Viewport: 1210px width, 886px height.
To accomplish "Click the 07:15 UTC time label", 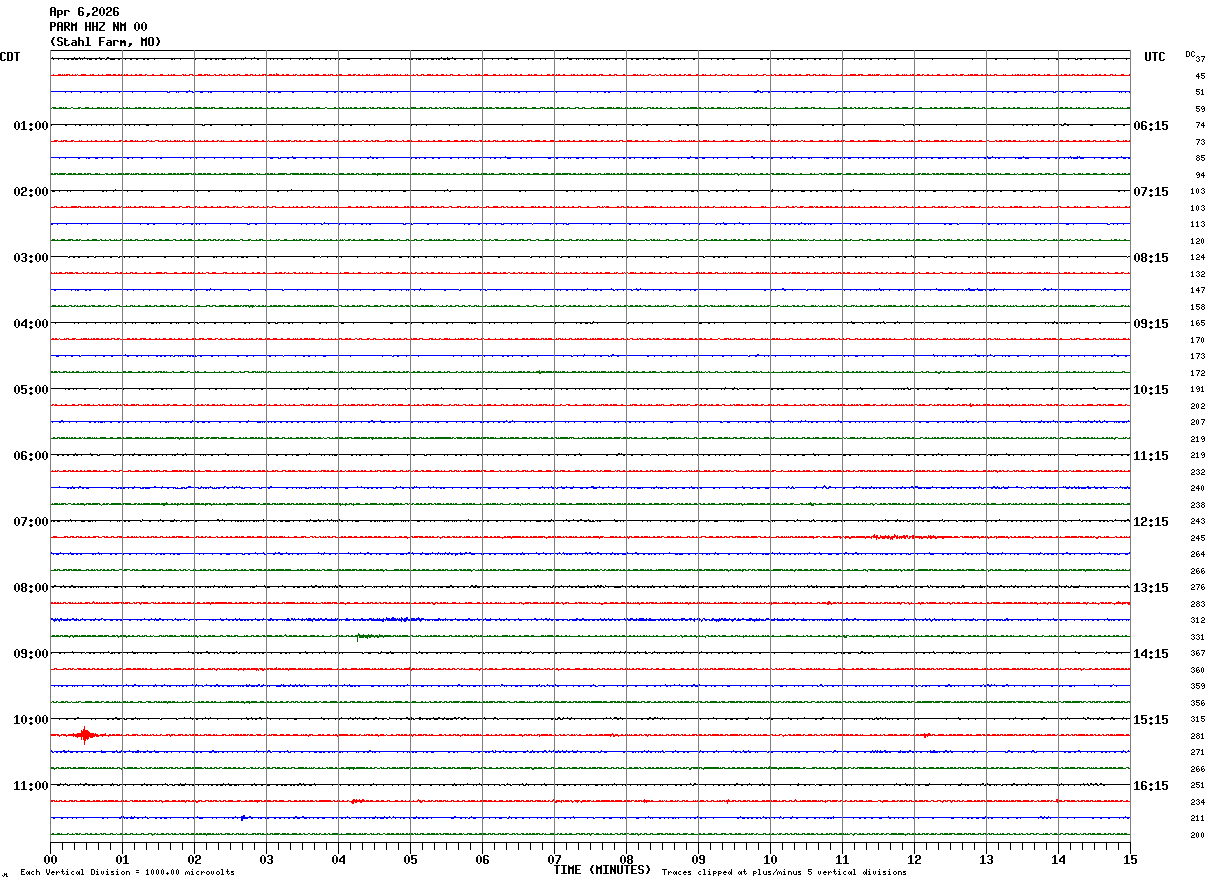I will click(1151, 192).
